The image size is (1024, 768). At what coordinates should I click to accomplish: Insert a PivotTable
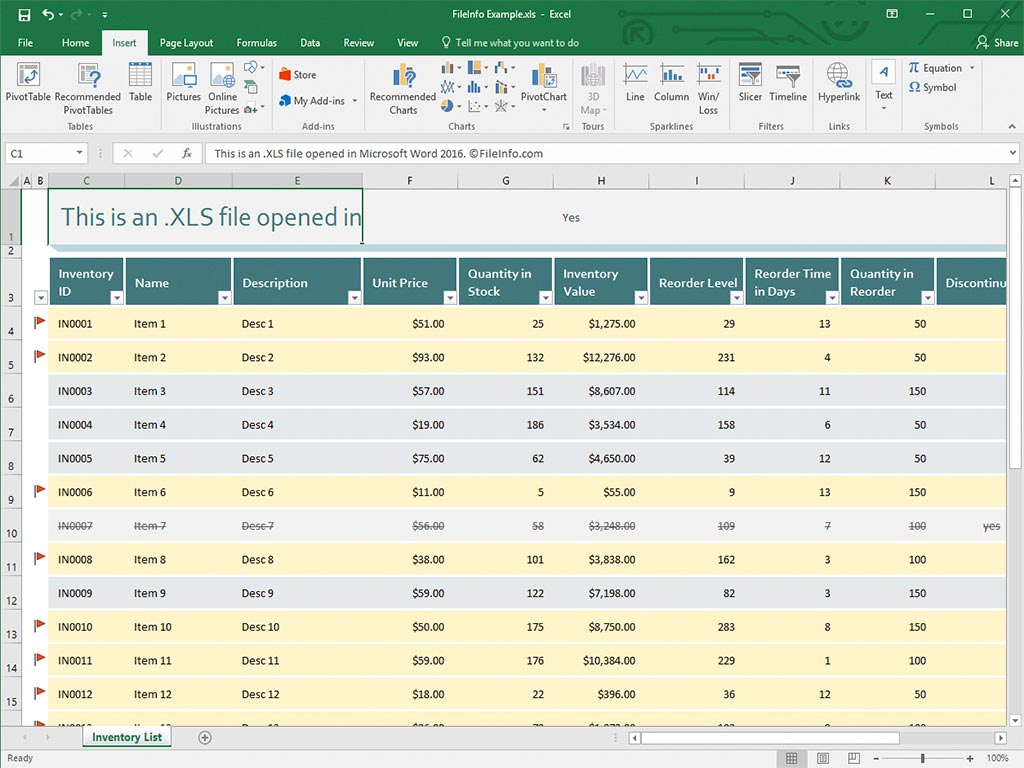[x=27, y=87]
